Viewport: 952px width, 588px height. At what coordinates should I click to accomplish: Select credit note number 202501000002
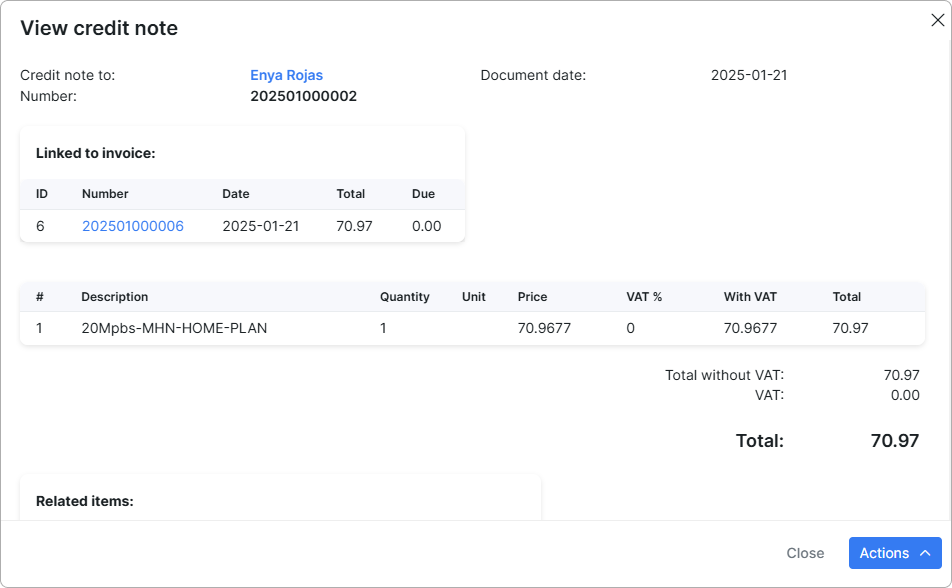tap(304, 96)
